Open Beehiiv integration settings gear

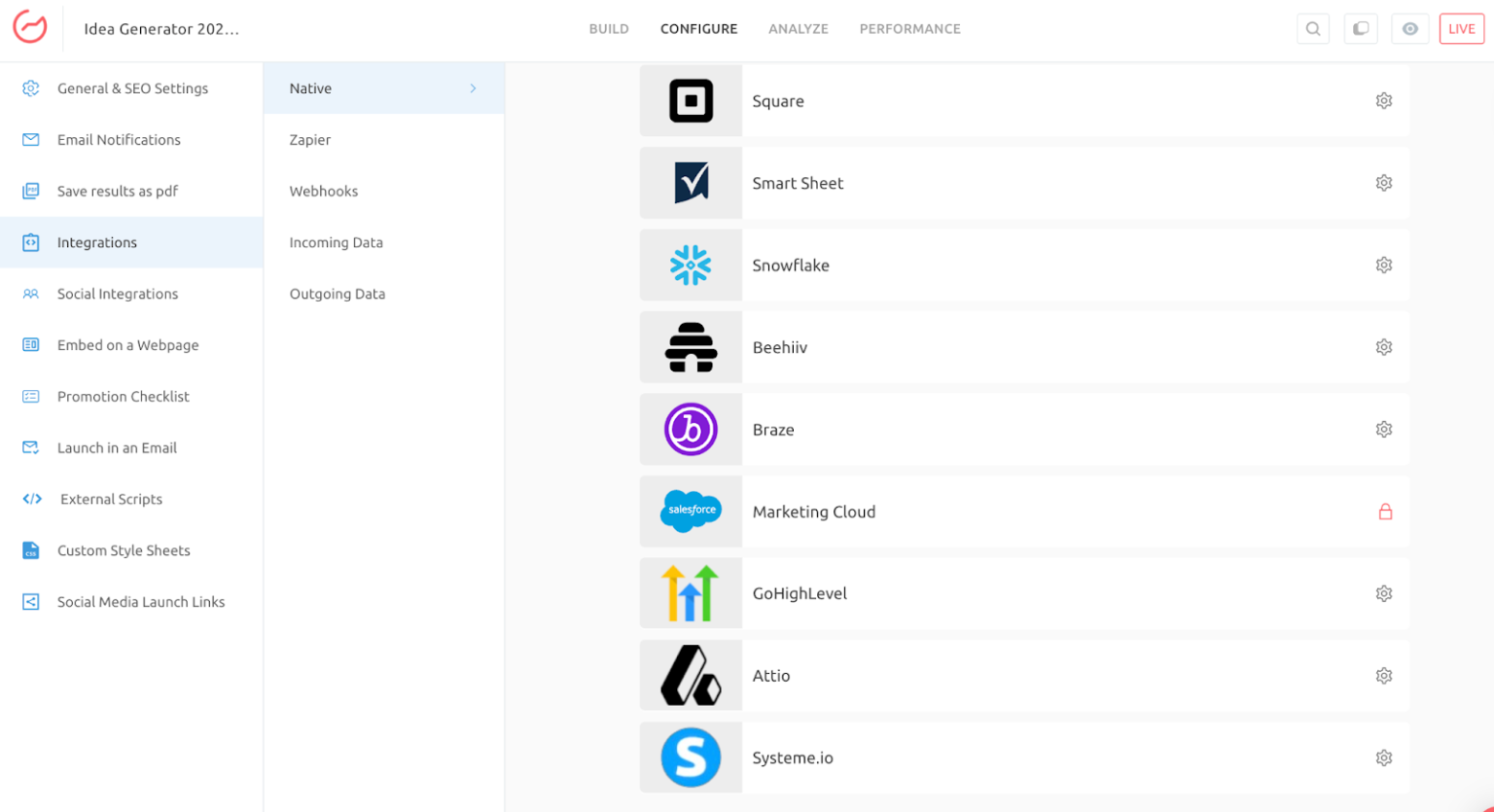1383,347
